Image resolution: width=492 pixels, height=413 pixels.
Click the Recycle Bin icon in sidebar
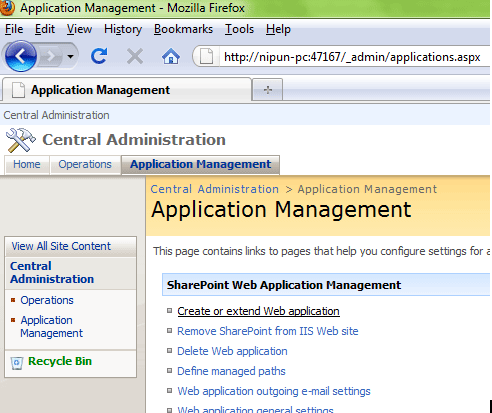coord(17,363)
